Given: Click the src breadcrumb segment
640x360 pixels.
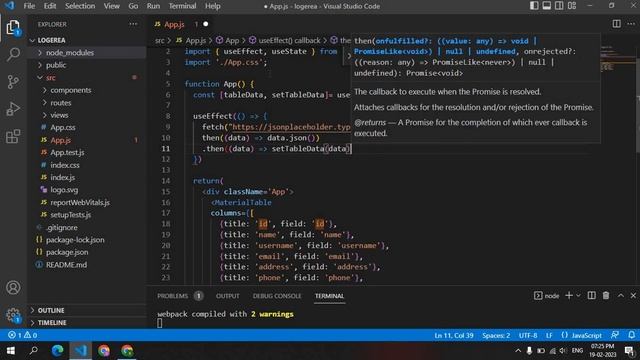Looking at the screenshot, I should pos(160,40).
